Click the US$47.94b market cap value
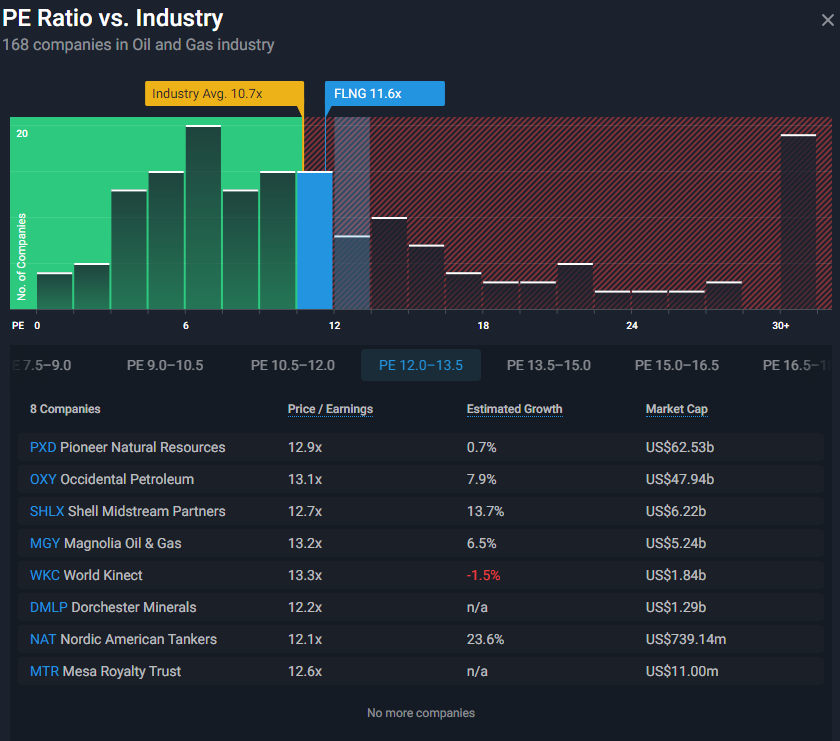This screenshot has height=741, width=840. click(680, 480)
